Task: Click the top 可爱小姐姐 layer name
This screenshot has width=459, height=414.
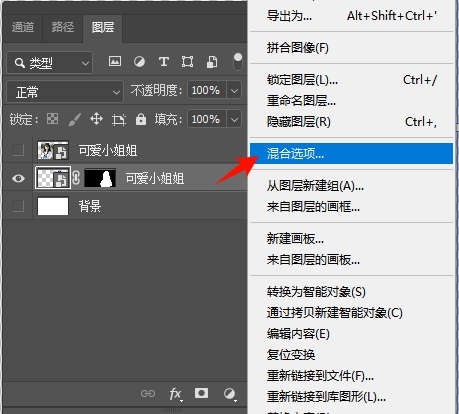Action: pyautogui.click(x=108, y=150)
